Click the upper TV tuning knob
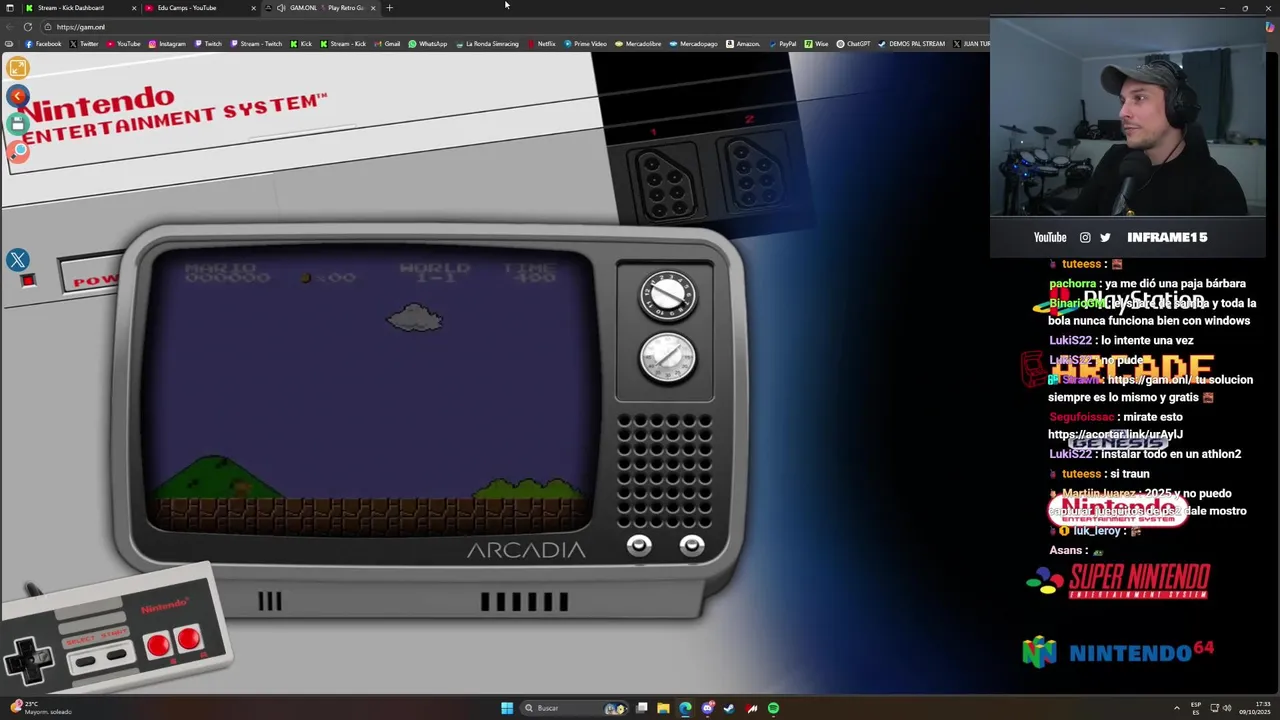Screen dimensions: 1280x720 (x=667, y=294)
